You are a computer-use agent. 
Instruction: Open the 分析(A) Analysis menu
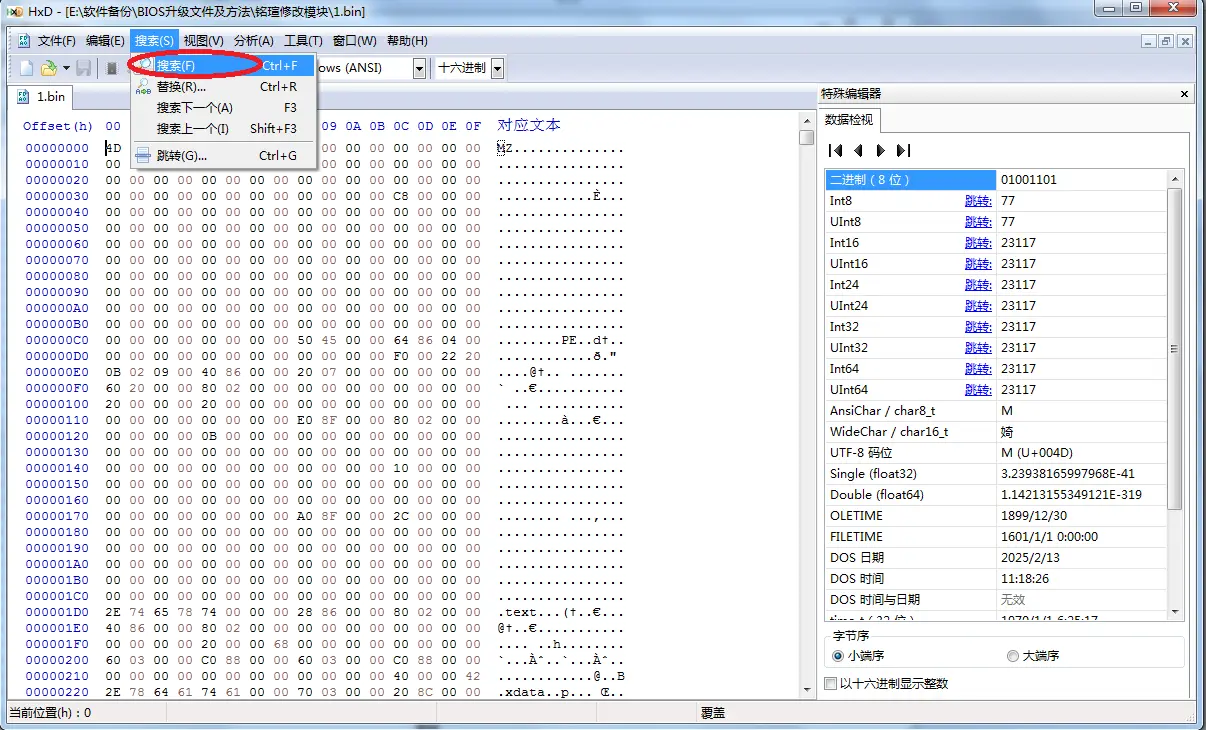[x=253, y=41]
